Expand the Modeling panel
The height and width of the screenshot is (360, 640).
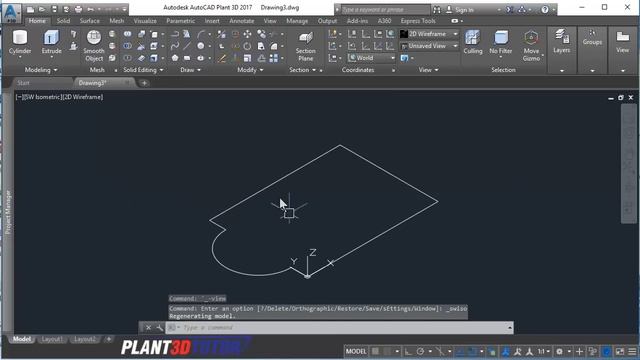click(x=41, y=70)
